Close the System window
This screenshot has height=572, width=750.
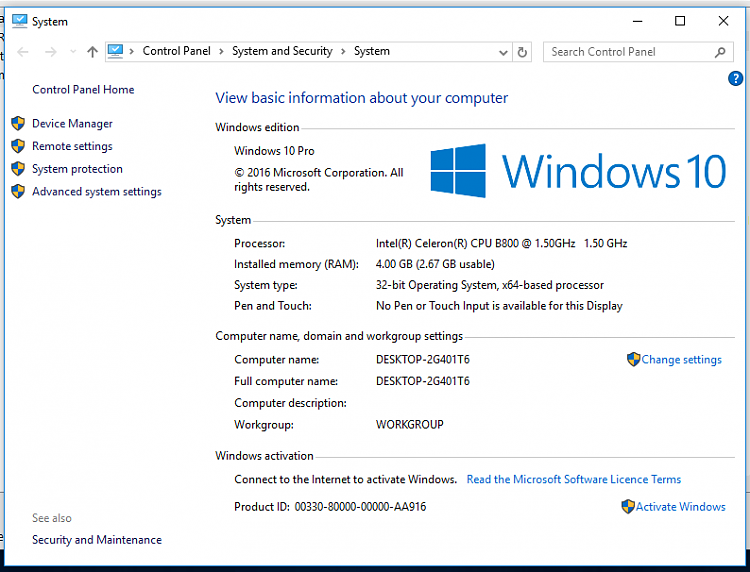723,21
